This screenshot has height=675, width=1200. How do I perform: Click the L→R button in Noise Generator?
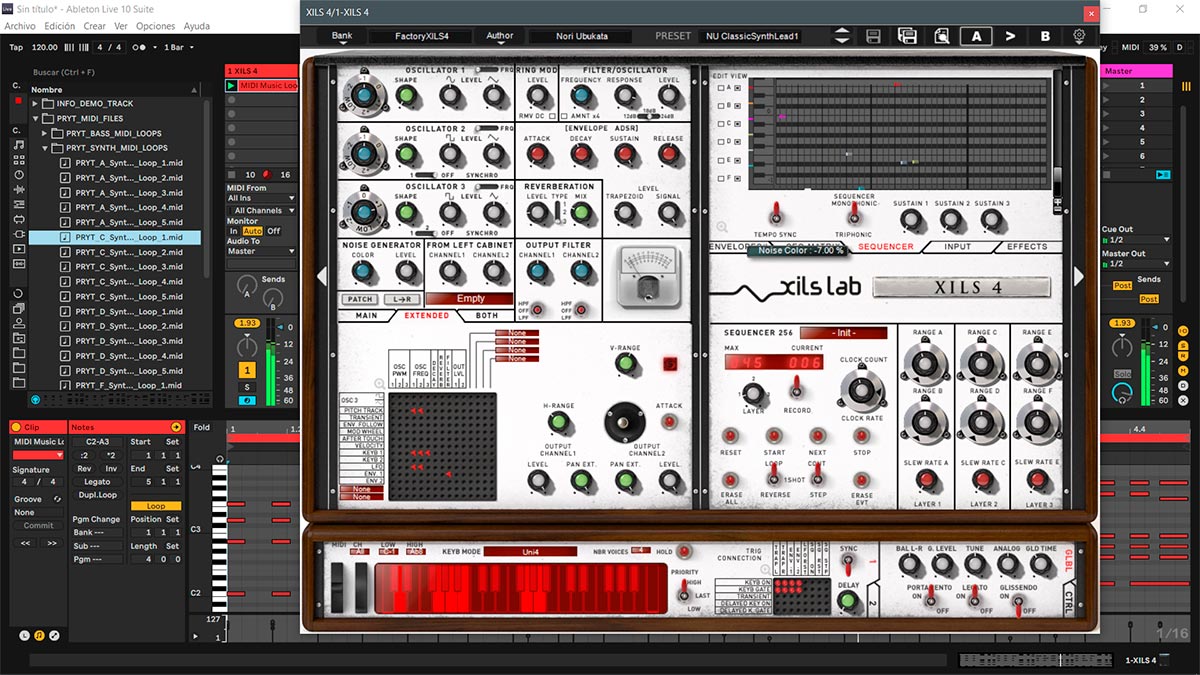coord(403,299)
